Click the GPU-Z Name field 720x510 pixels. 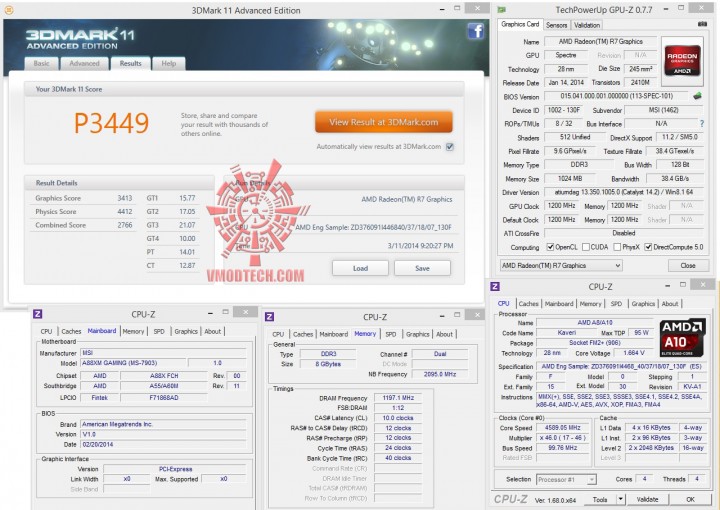click(601, 41)
